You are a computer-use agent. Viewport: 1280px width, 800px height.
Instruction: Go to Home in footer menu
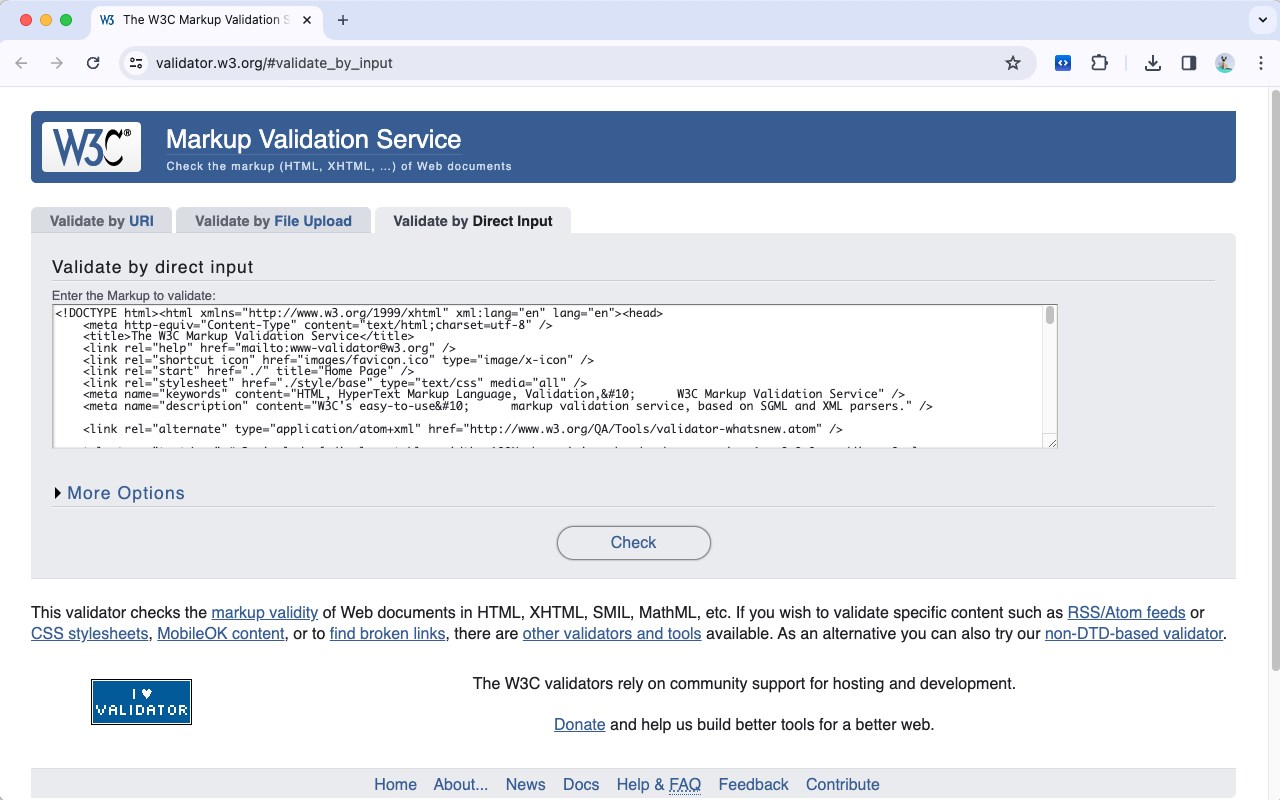(395, 784)
